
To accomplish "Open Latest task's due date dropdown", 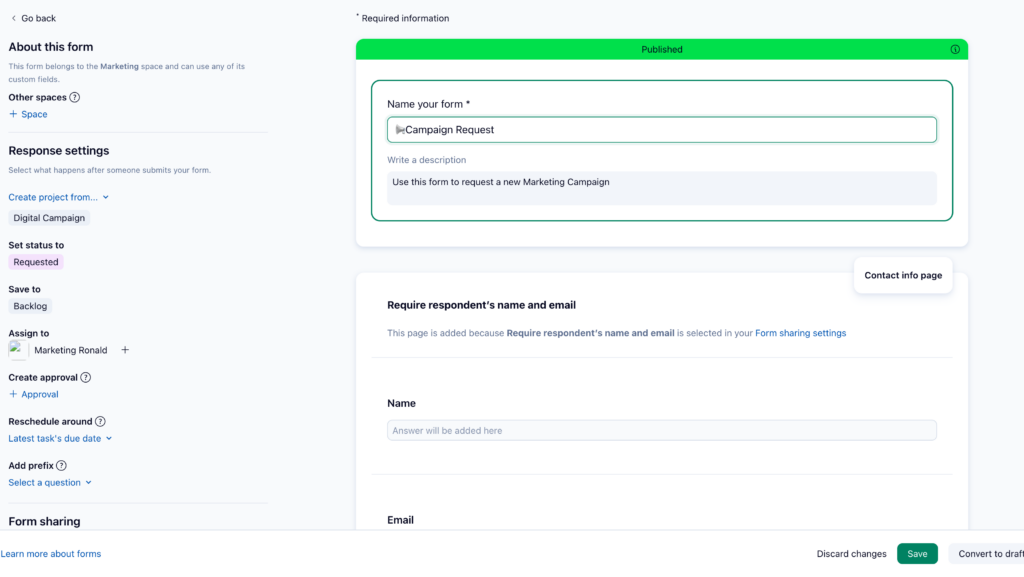I will coord(60,438).
